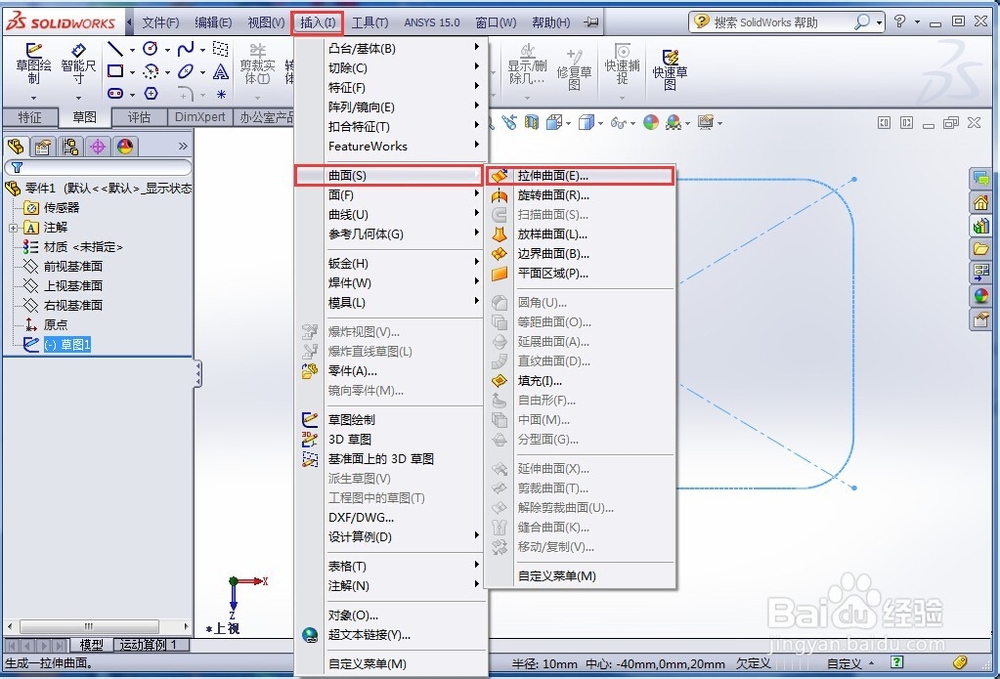This screenshot has width=1000, height=679.
Task: Choose 拉伸曲面(E)... from surface submenu
Action: pyautogui.click(x=580, y=176)
